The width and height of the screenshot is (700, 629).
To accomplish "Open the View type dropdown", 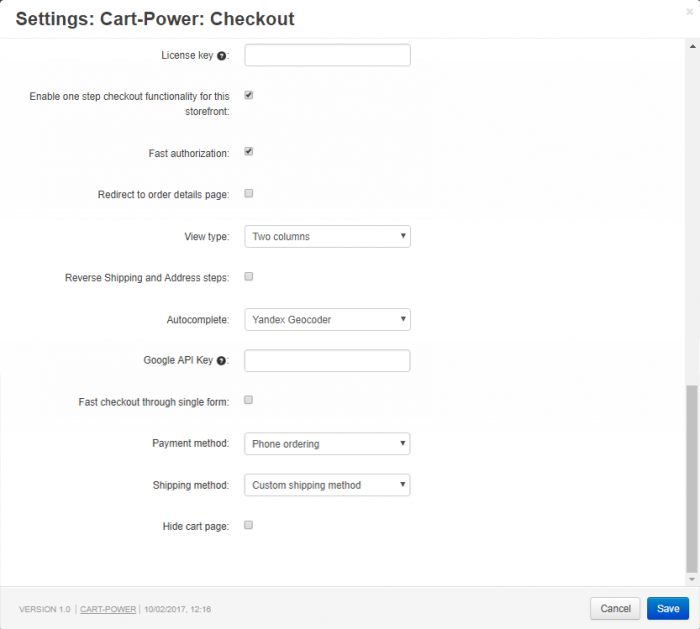I will pyautogui.click(x=327, y=237).
